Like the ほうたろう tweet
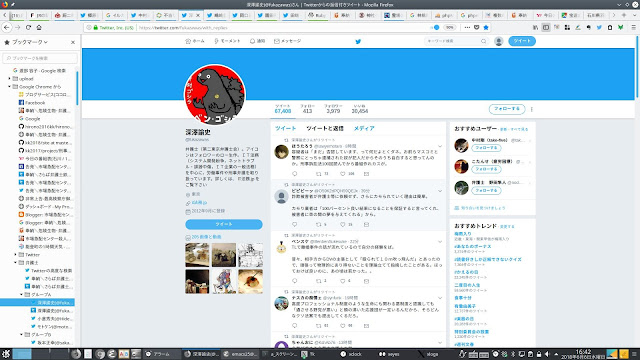Viewport: 640px width, 360px height. (x=343, y=174)
